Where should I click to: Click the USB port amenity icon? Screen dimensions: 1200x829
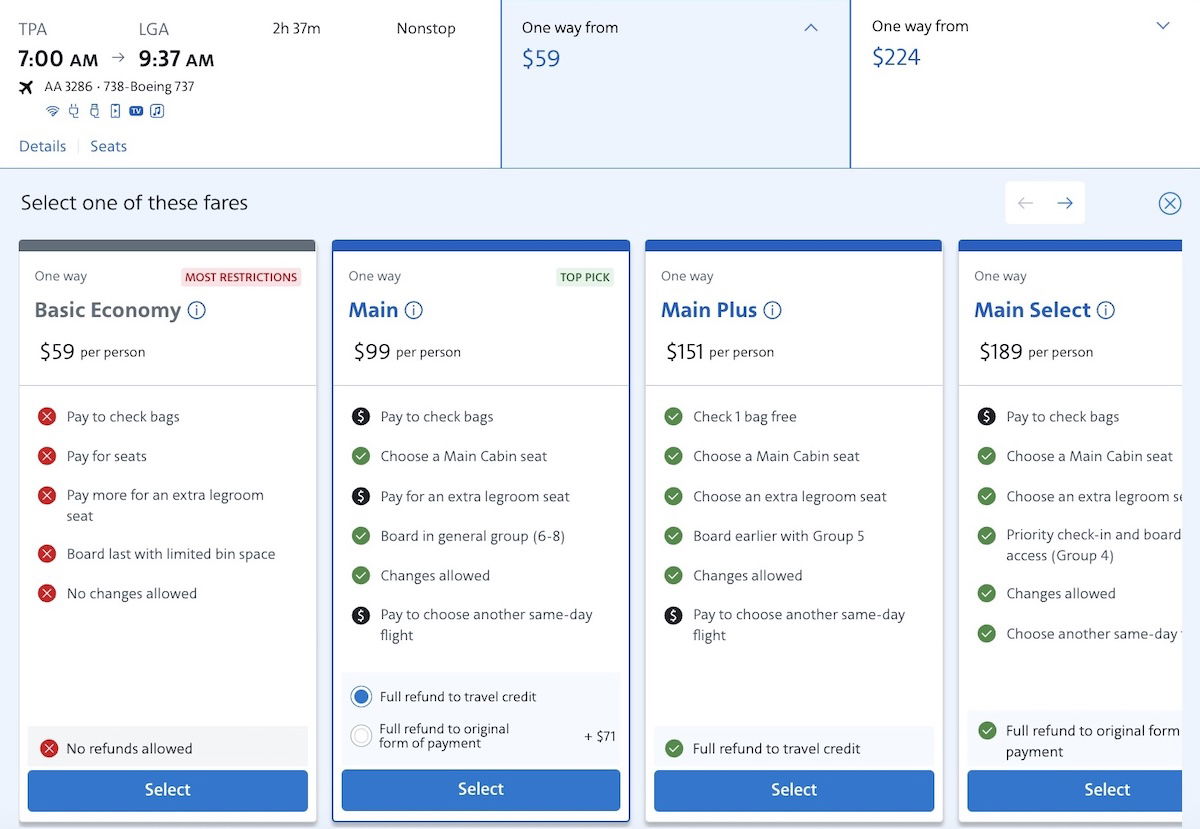pos(94,111)
